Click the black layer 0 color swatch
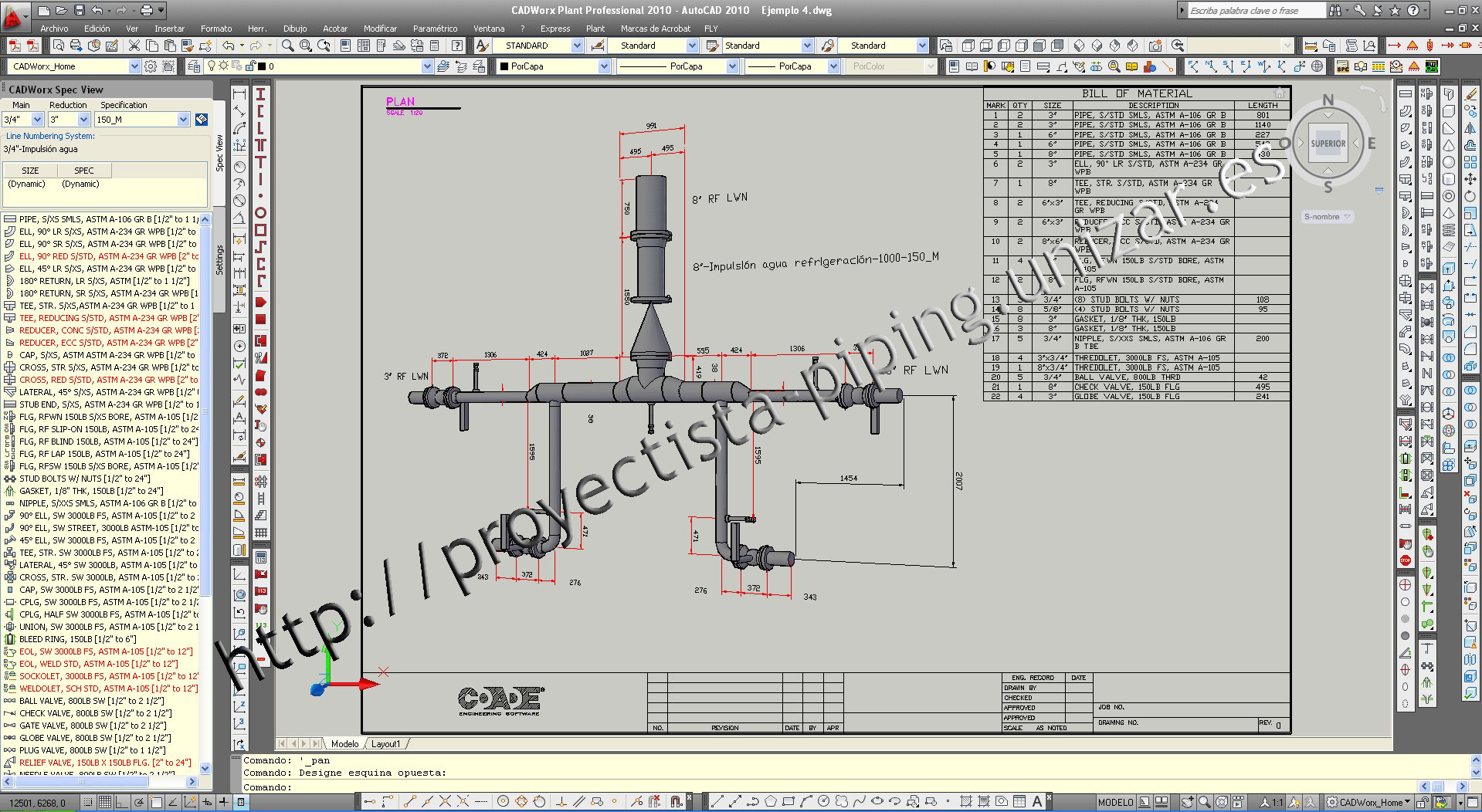The image size is (1482, 812). click(262, 66)
